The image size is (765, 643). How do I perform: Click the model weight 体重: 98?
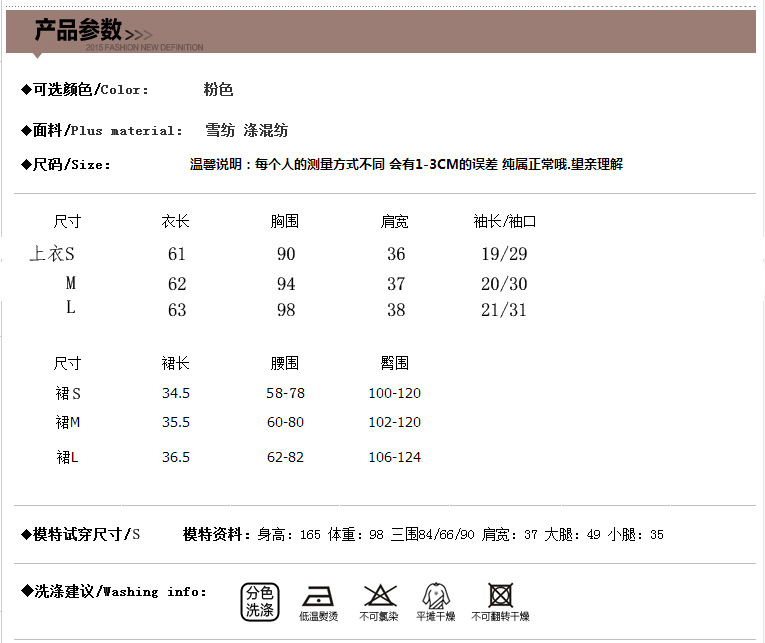pos(356,535)
